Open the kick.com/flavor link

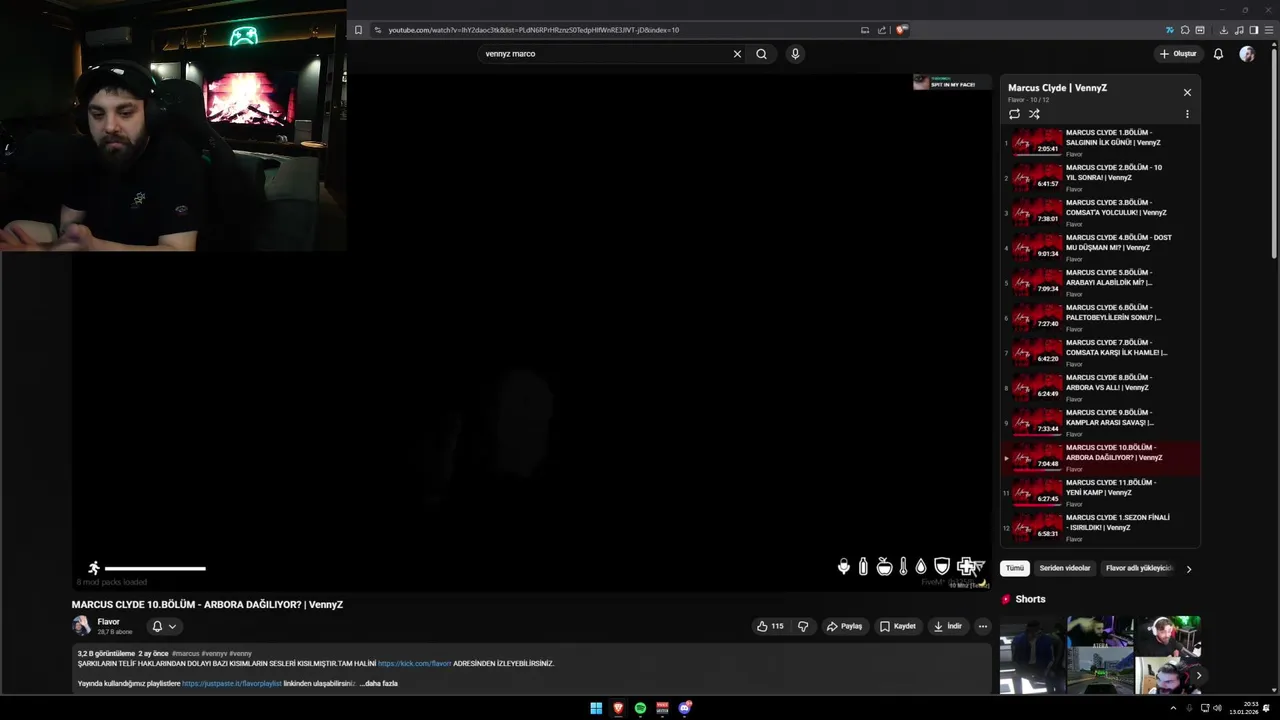[x=414, y=663]
